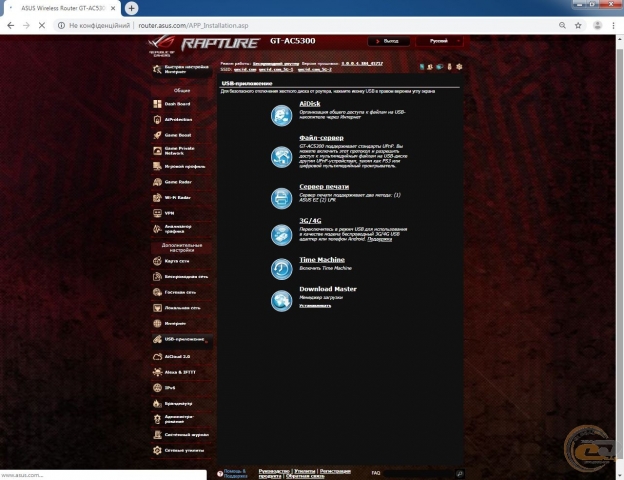Open the Сервер печати title link
The image size is (624, 480).
tap(324, 186)
